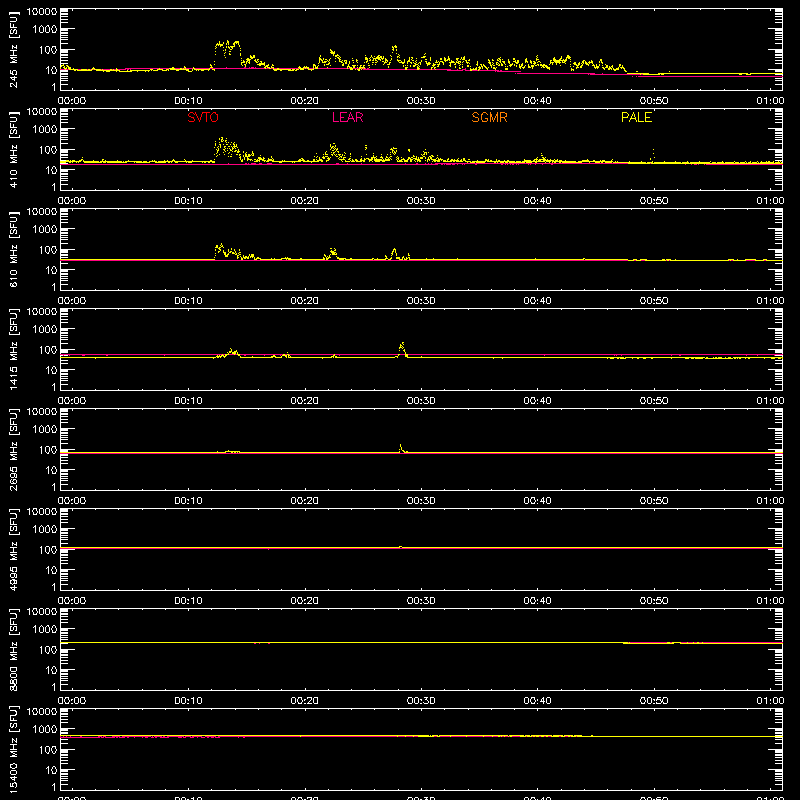This screenshot has width=800, height=800.
Task: Click the 100 tick label on 15400 MHz axis
Action: click(x=48, y=749)
